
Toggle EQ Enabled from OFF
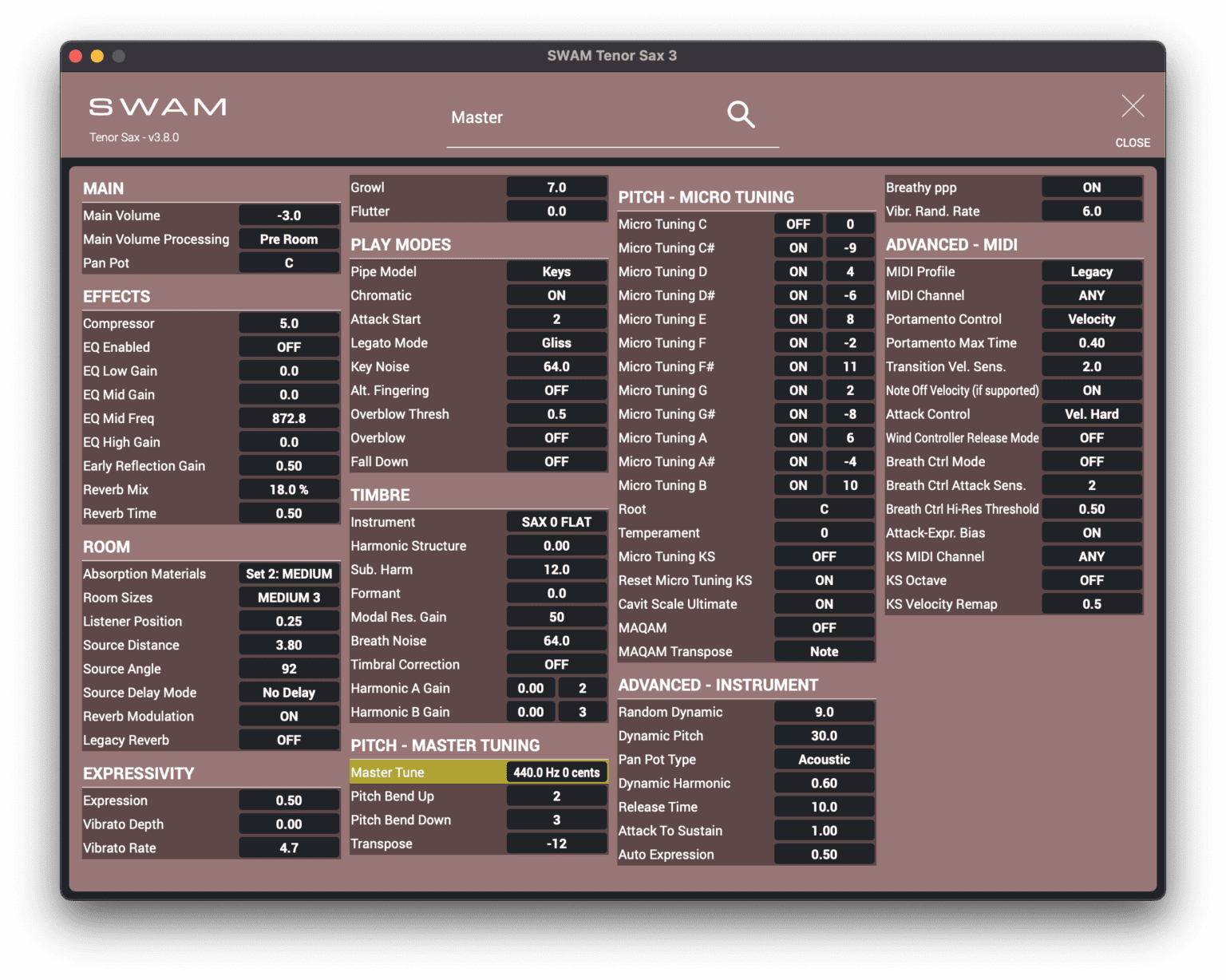(289, 346)
